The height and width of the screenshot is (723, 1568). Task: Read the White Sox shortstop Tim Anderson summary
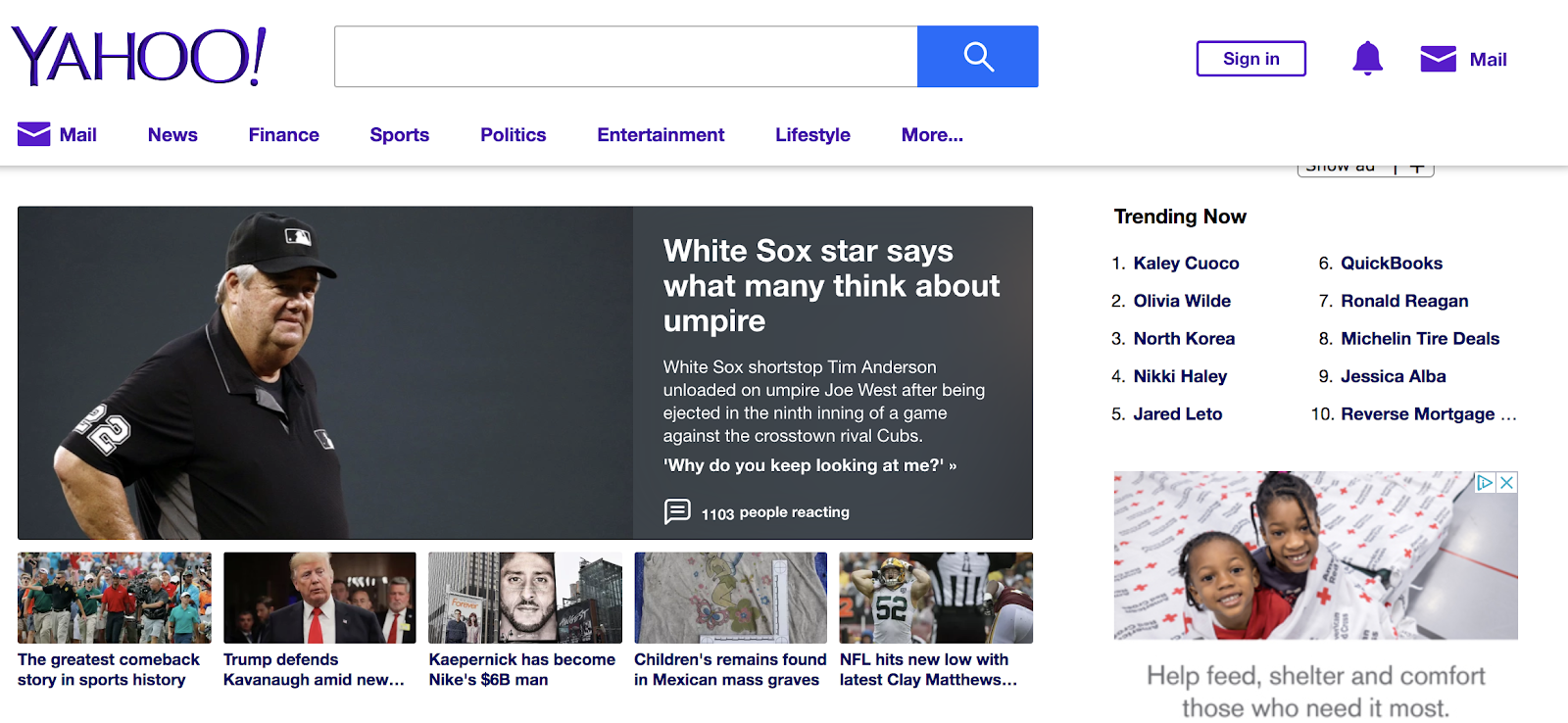tap(824, 402)
